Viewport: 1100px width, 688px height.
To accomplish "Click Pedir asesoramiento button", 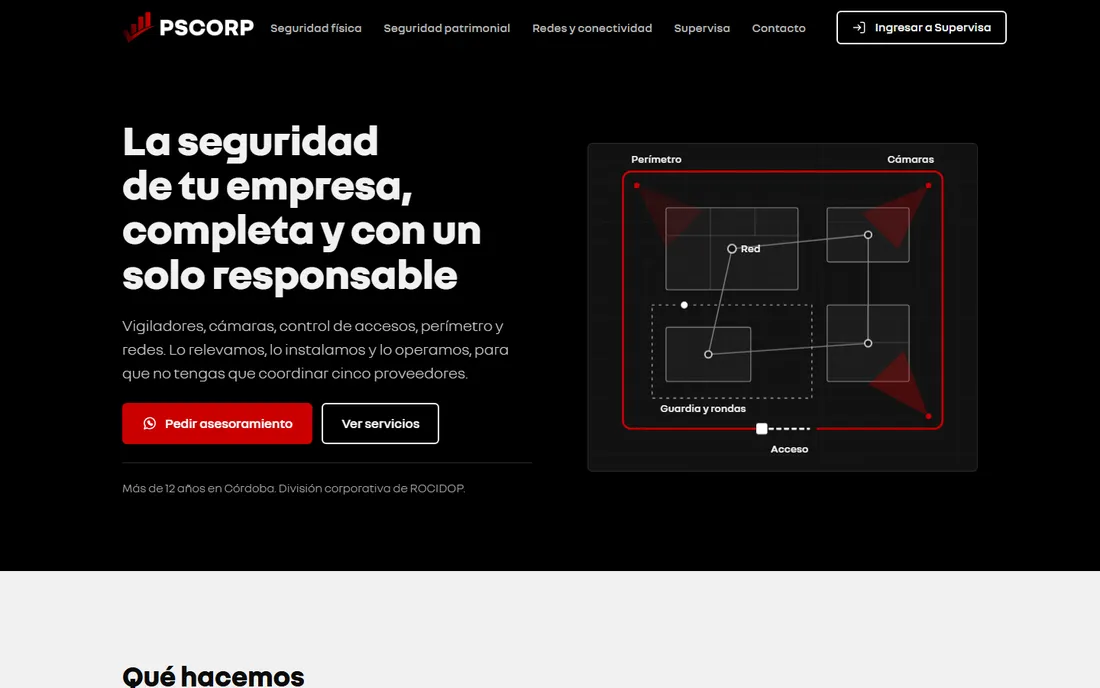I will pyautogui.click(x=217, y=424).
